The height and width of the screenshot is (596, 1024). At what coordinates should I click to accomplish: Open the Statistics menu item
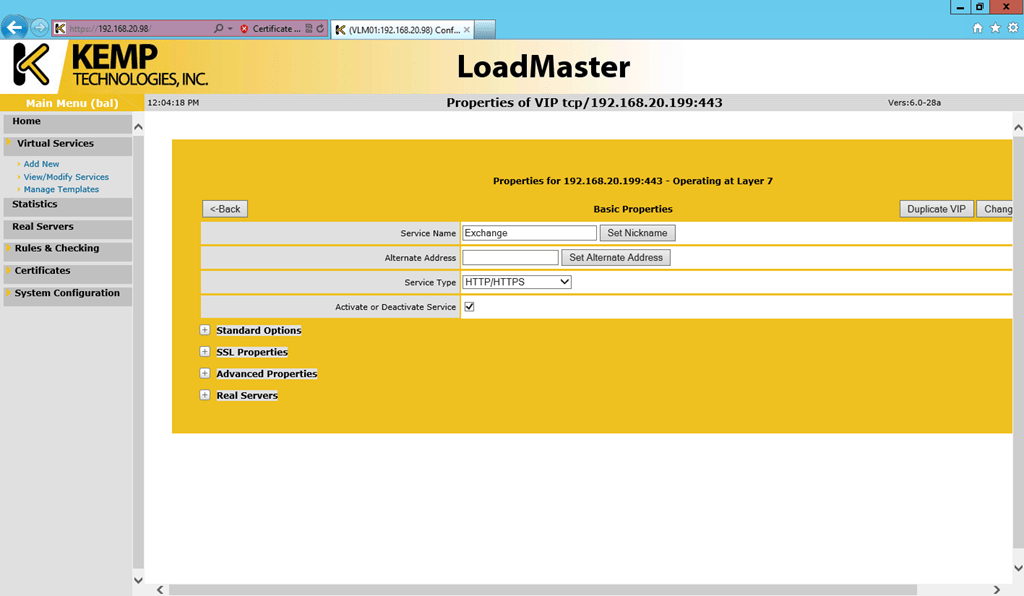coord(67,205)
